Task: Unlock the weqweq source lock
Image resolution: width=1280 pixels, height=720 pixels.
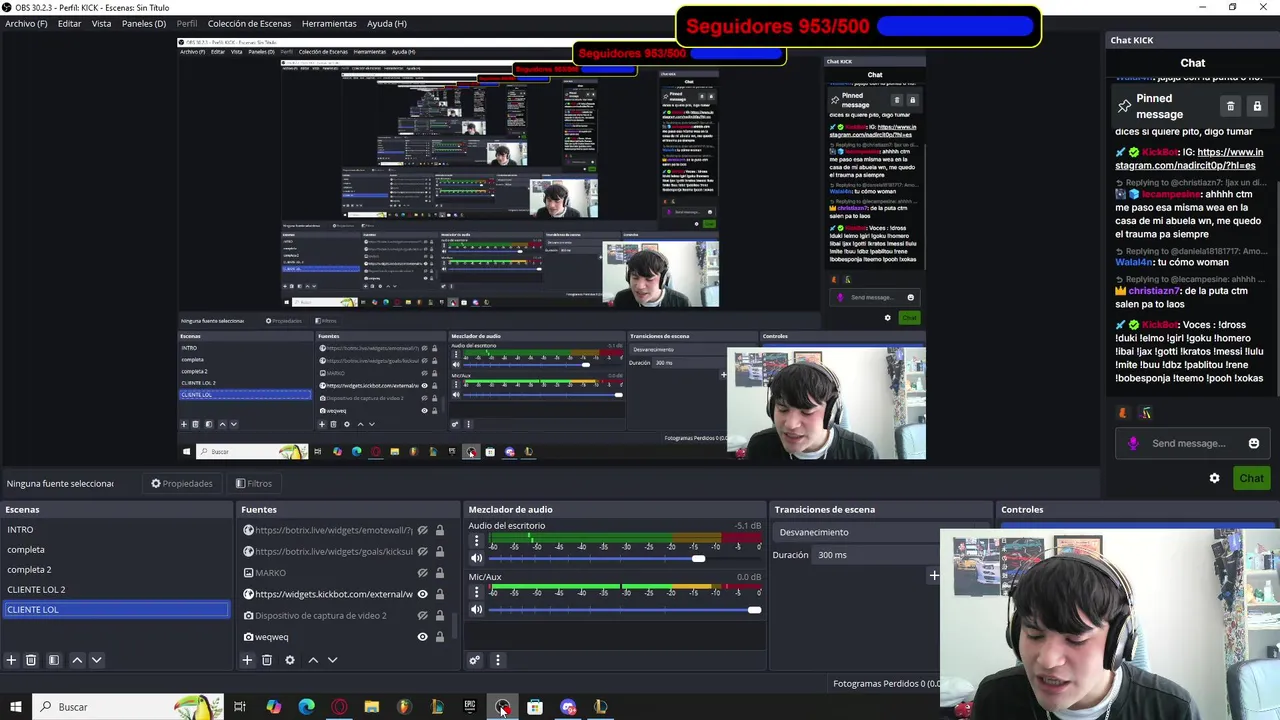Action: 439,637
